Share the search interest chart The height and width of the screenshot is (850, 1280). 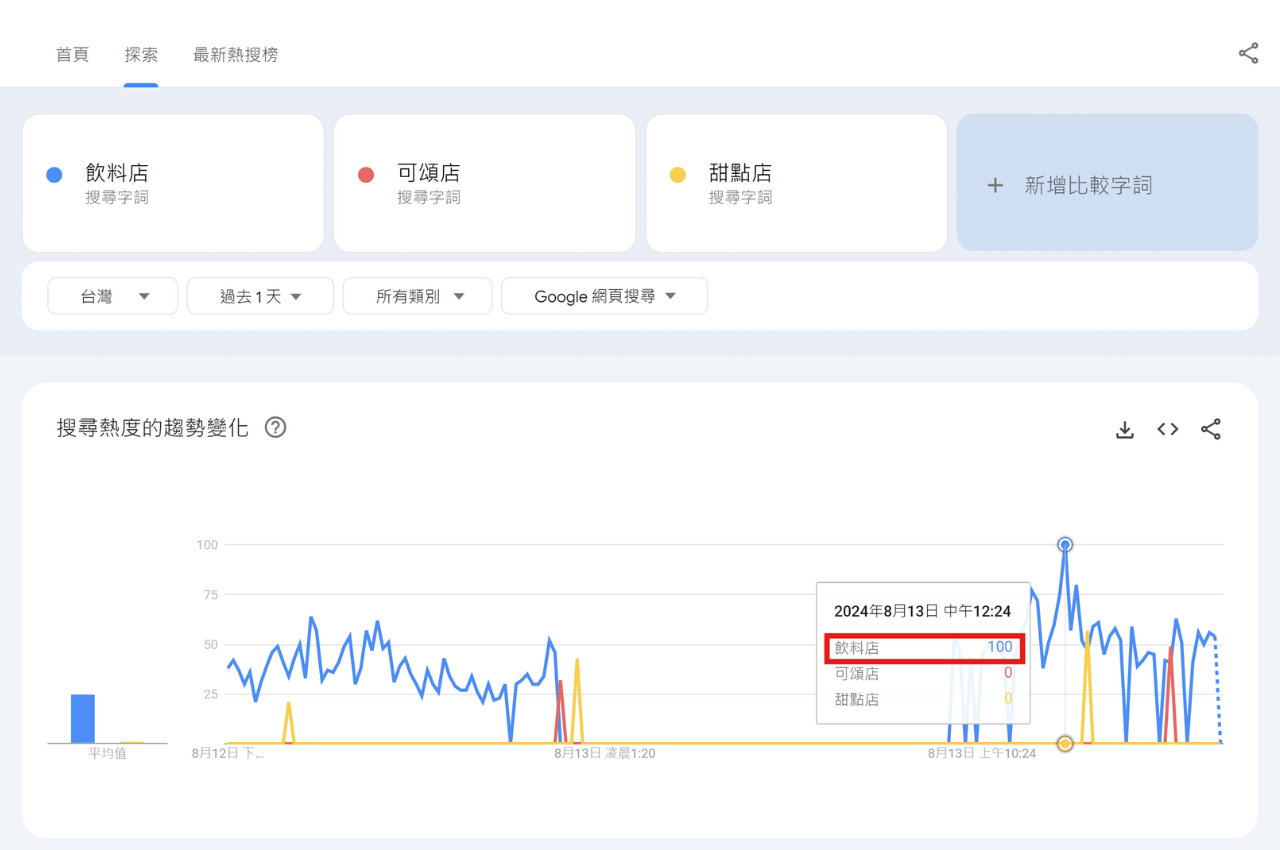[x=1211, y=429]
